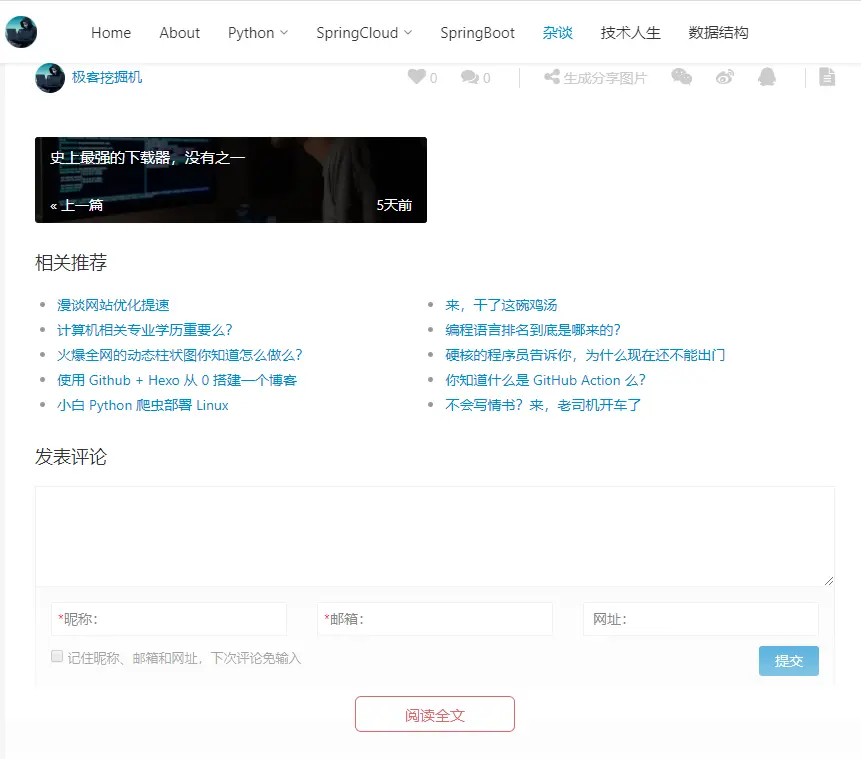
Task: Click the document icon at right
Action: tap(827, 77)
